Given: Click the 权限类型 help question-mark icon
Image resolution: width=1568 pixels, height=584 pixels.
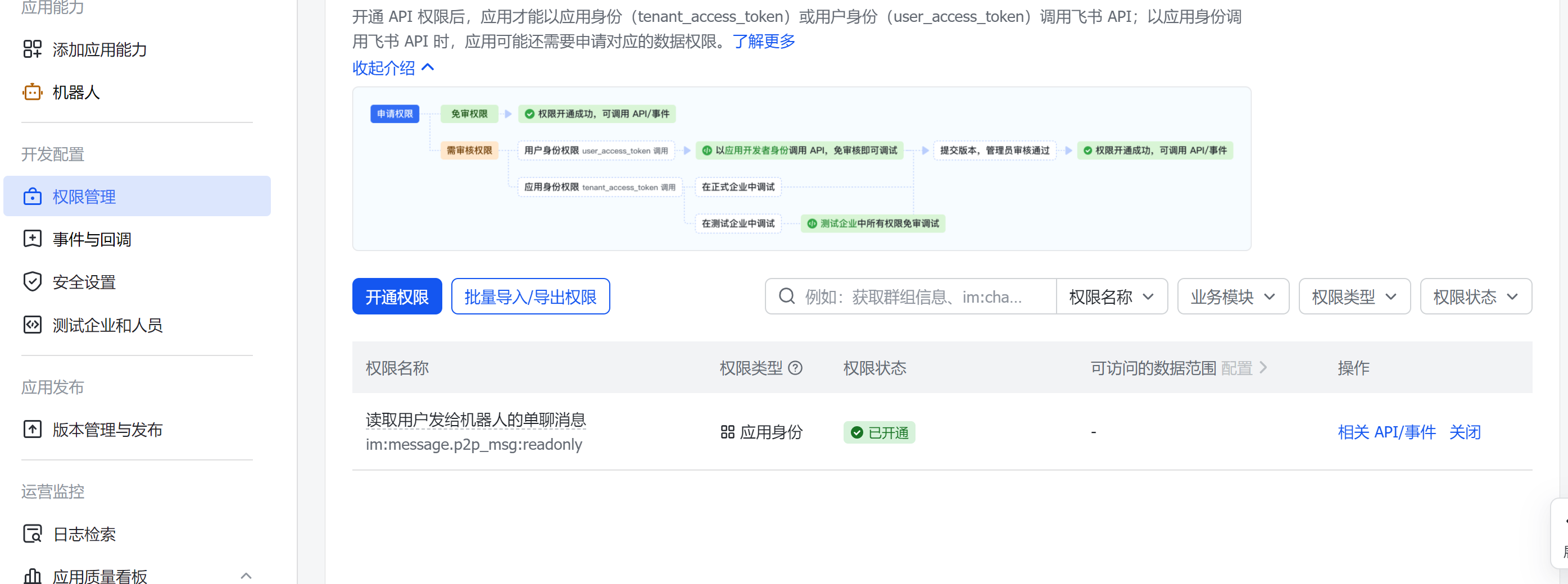Looking at the screenshot, I should point(796,368).
